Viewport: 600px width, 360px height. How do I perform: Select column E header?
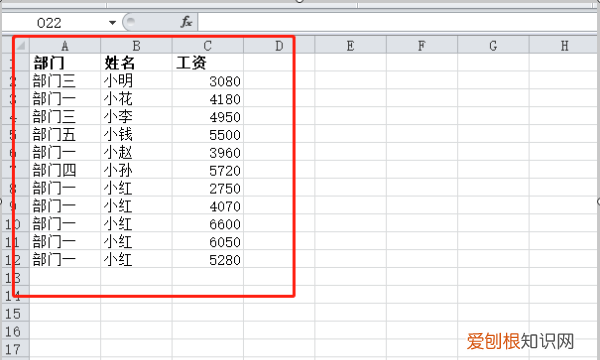351,46
